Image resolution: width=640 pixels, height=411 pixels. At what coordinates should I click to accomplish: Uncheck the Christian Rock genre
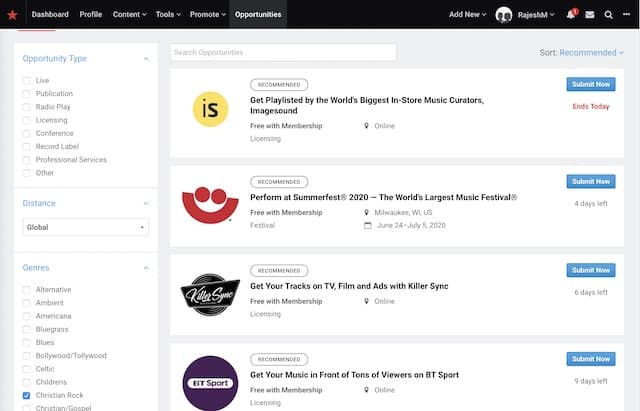tap(27, 395)
